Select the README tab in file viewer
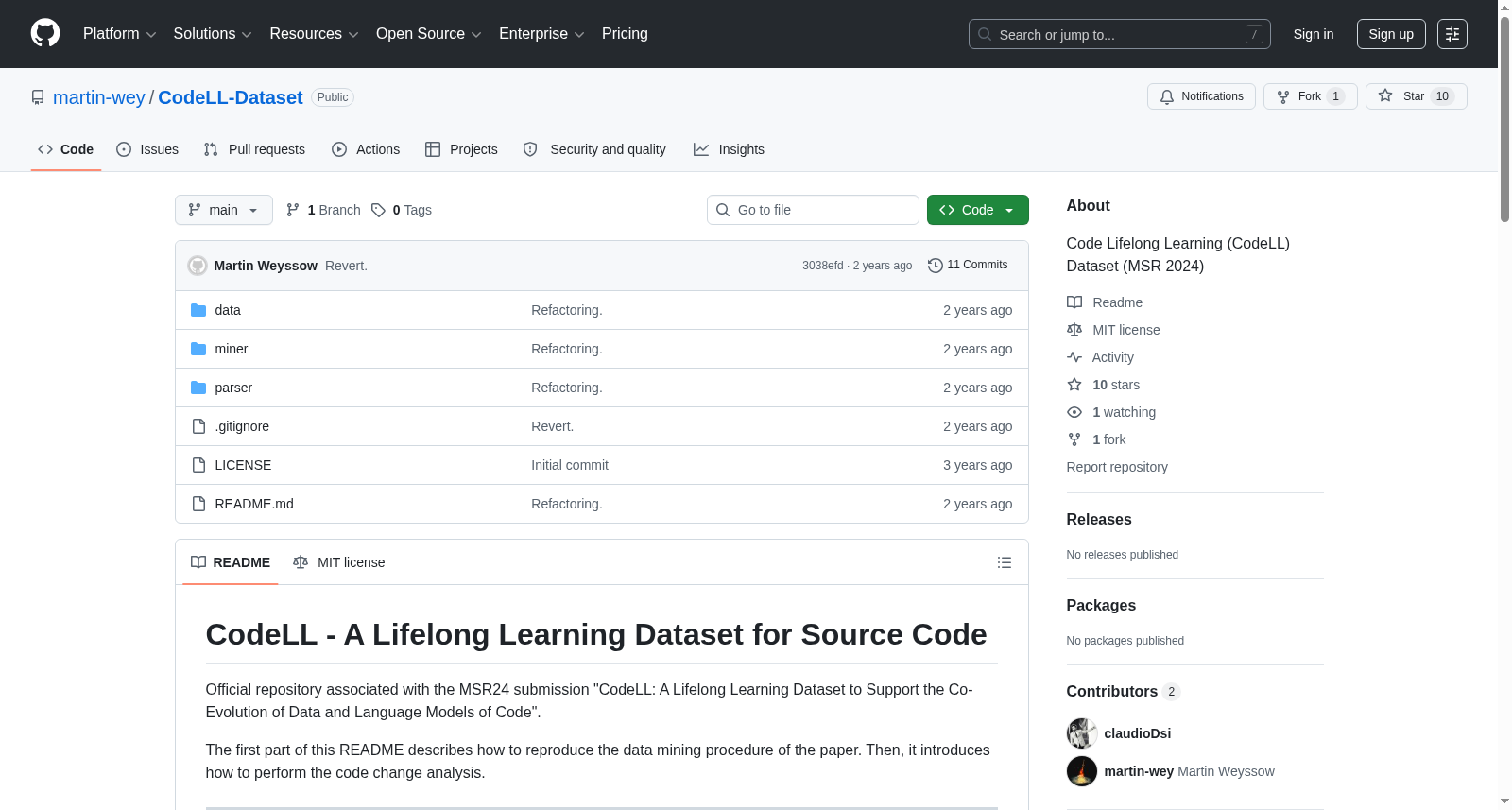The width and height of the screenshot is (1512, 810). (x=231, y=562)
